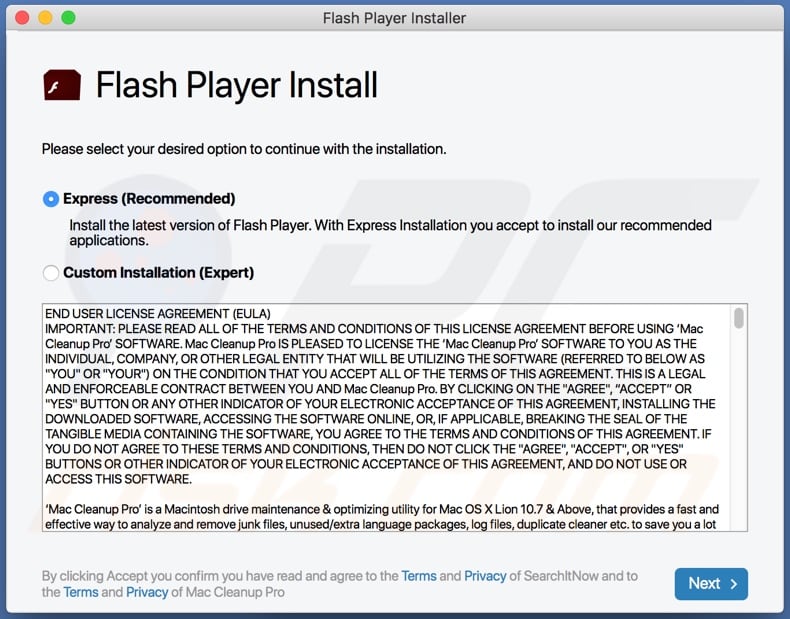Minimize the window with the yellow button
790x619 pixels.
pos(45,18)
